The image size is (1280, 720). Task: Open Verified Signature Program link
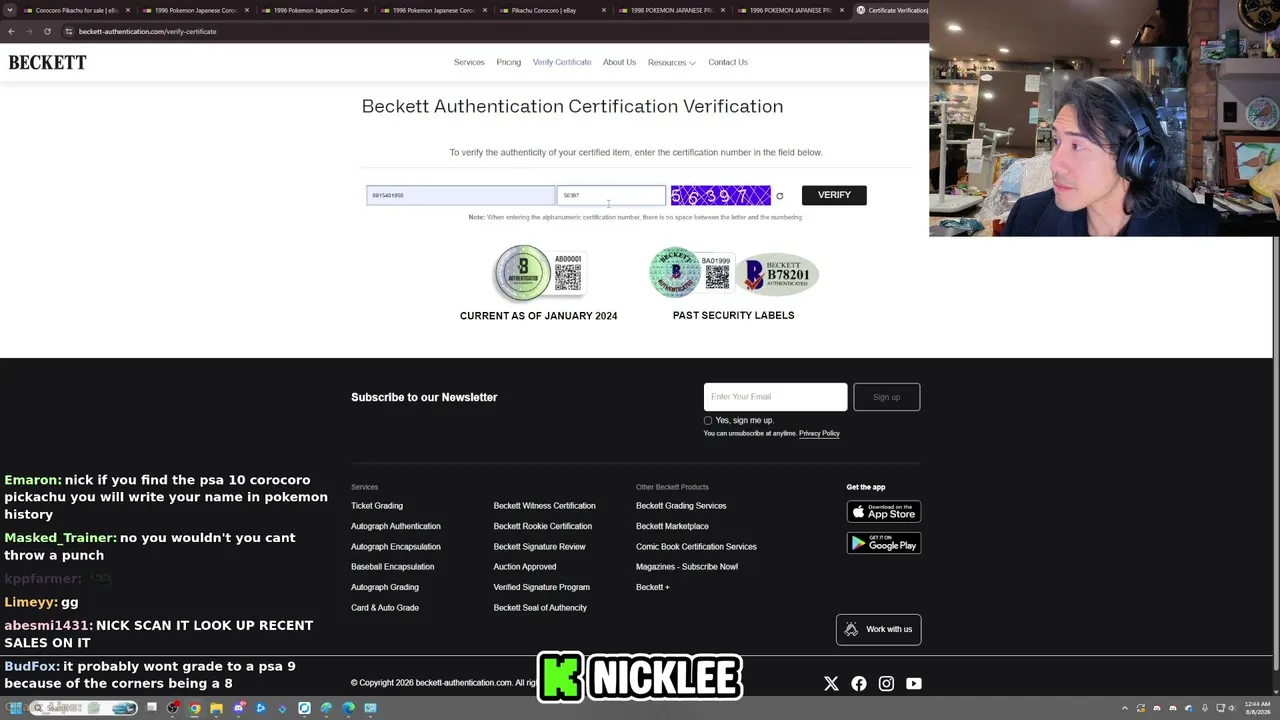pos(541,587)
